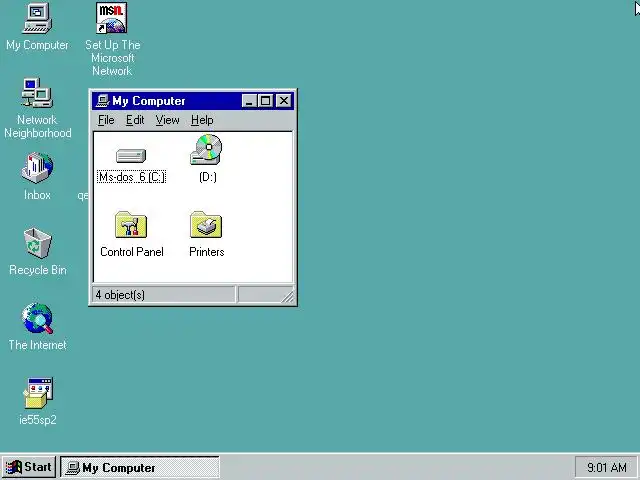The image size is (640, 480).
Task: Select the Recycle Bin icon
Action: coord(37,243)
